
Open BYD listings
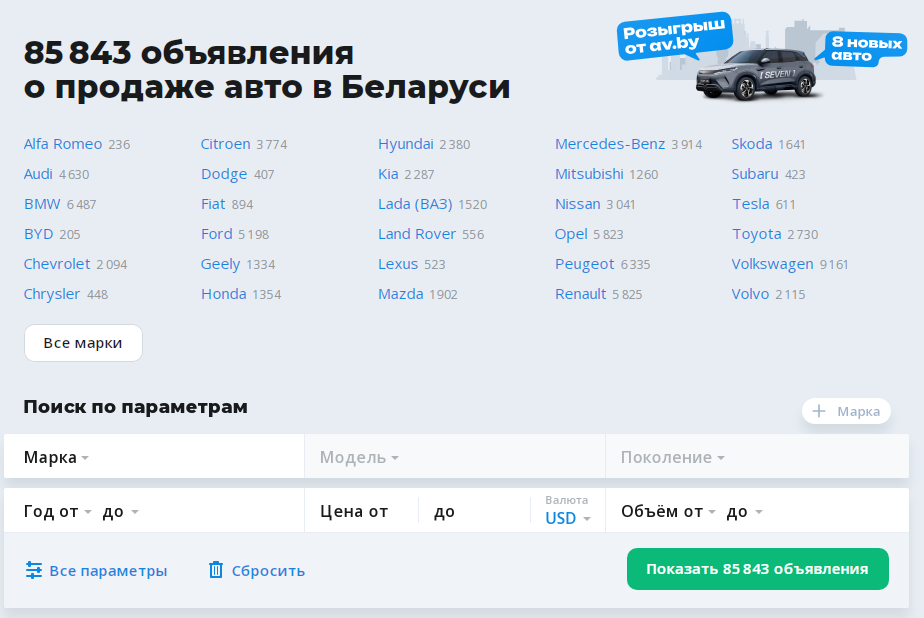tap(38, 234)
